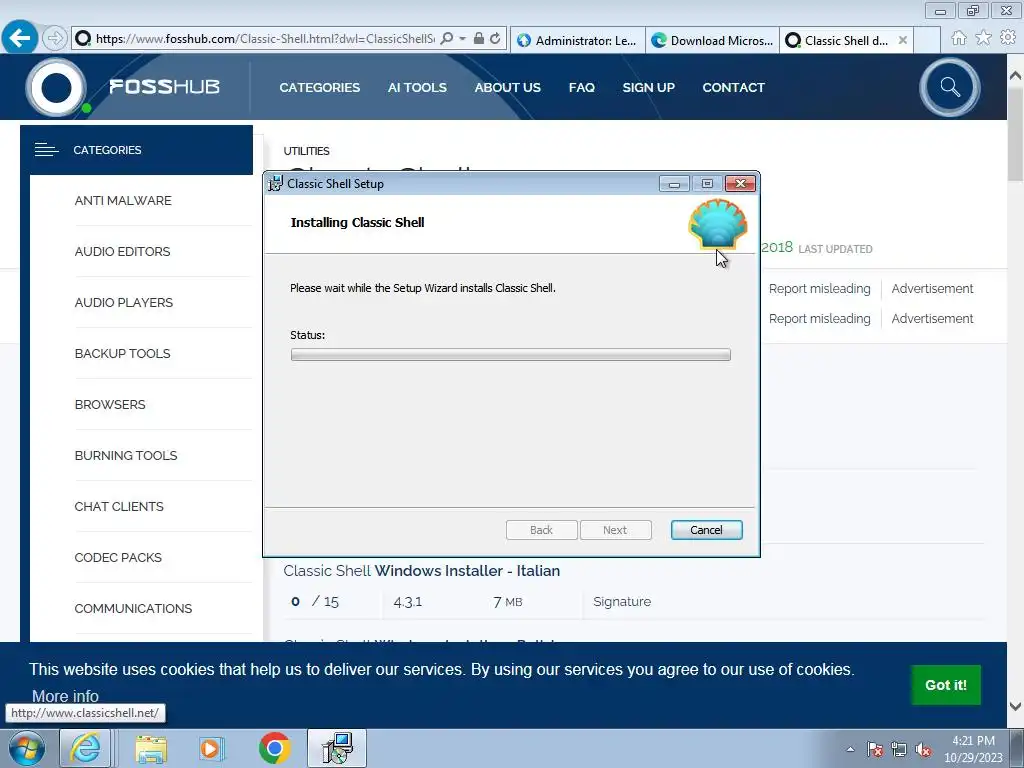Open BACKUP TOOLS category
This screenshot has width=1024, height=768.
122,353
